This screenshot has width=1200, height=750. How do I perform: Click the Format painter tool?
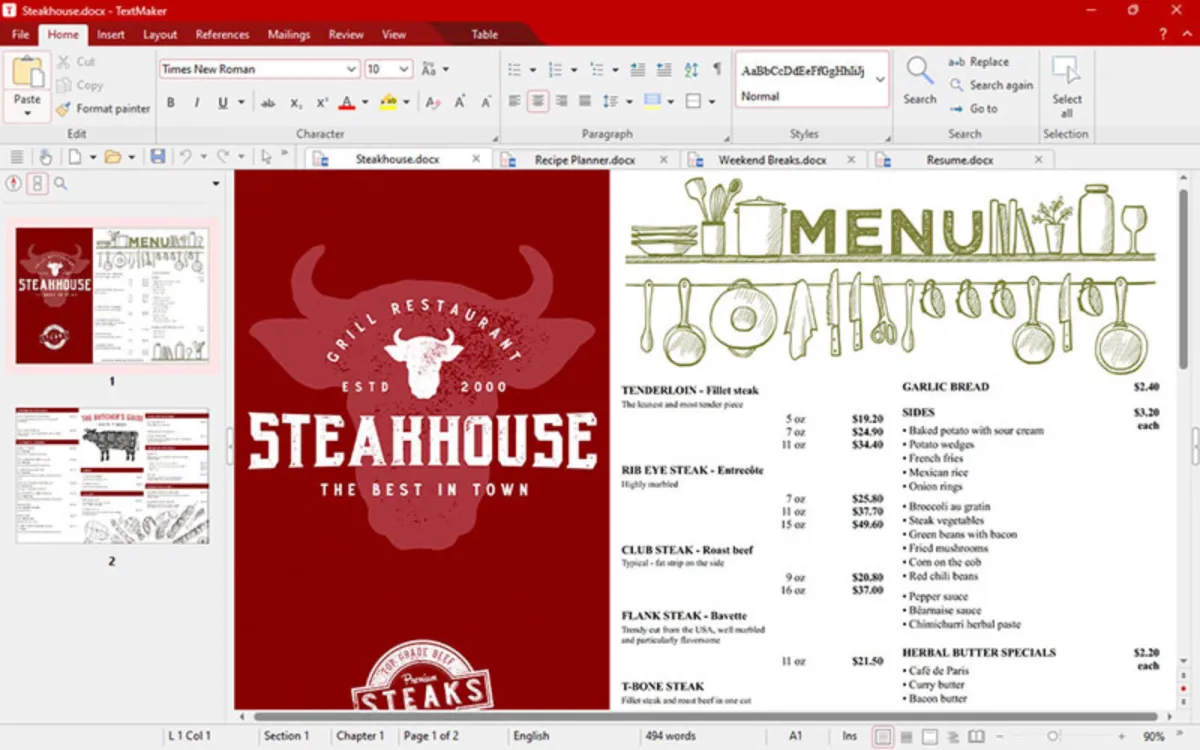pos(103,109)
